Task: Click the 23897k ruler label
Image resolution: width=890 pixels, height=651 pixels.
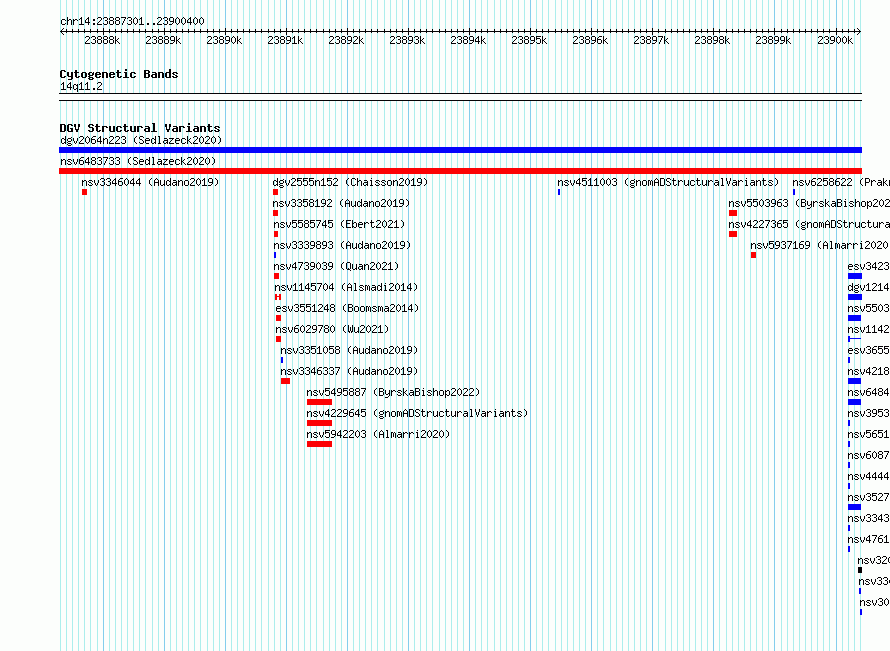Action: click(x=651, y=40)
